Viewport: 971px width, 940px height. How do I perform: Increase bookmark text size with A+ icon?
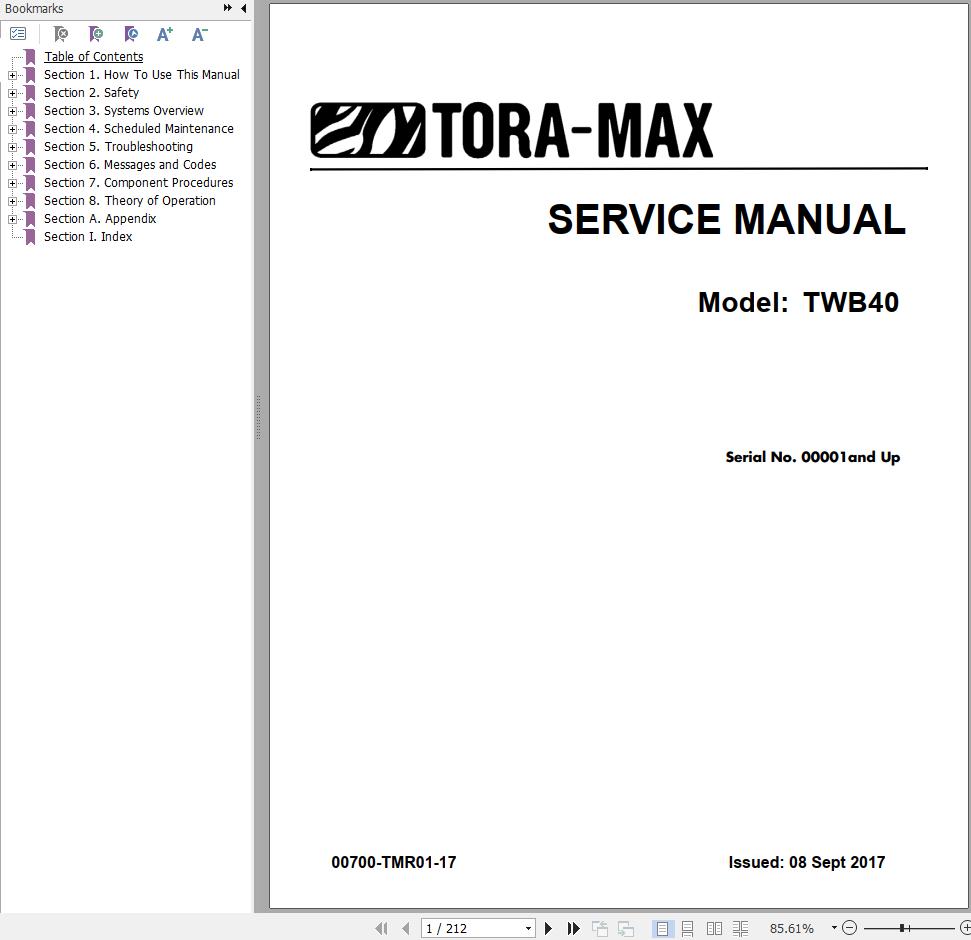164,33
